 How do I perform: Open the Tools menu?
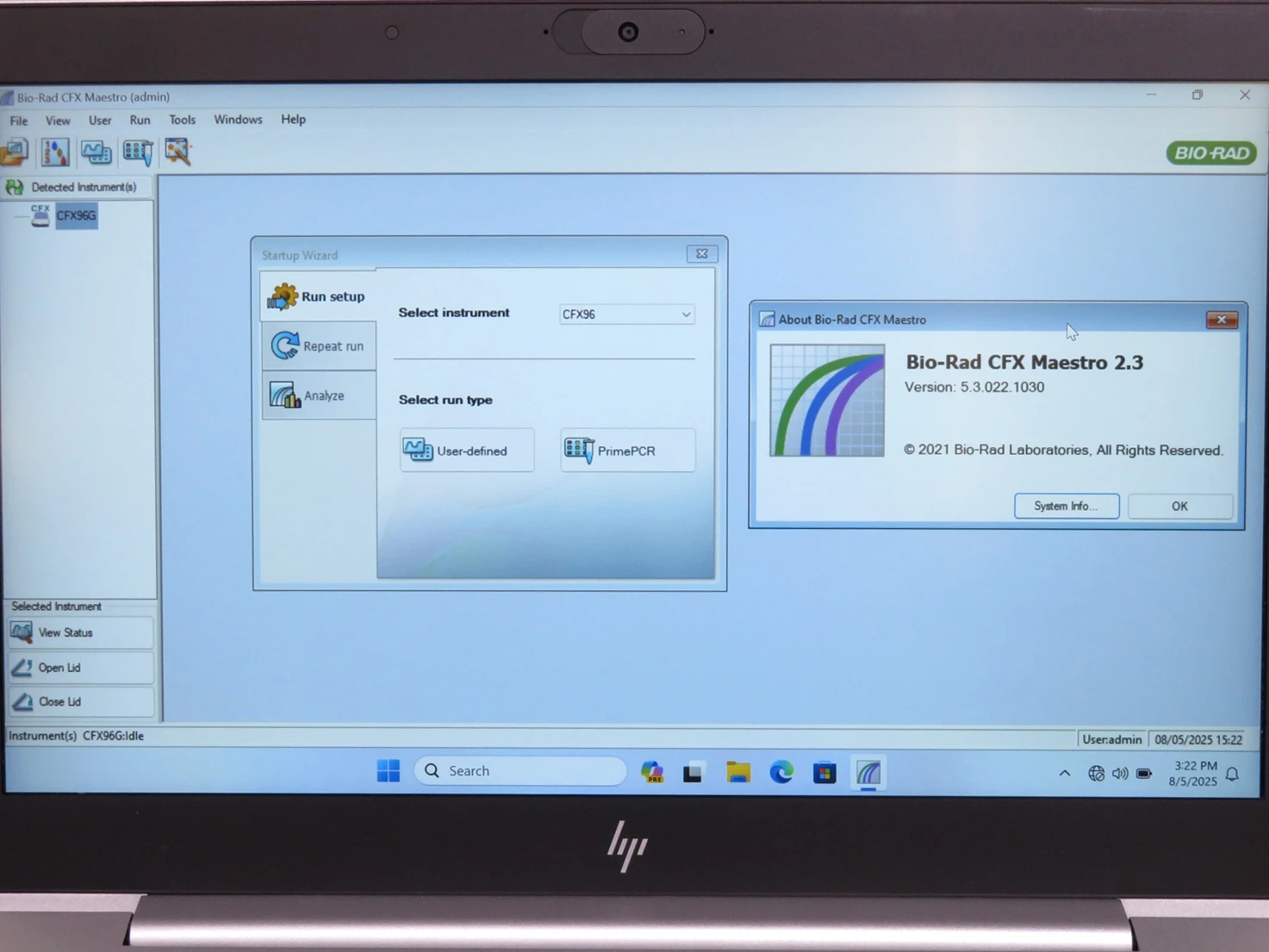click(182, 120)
